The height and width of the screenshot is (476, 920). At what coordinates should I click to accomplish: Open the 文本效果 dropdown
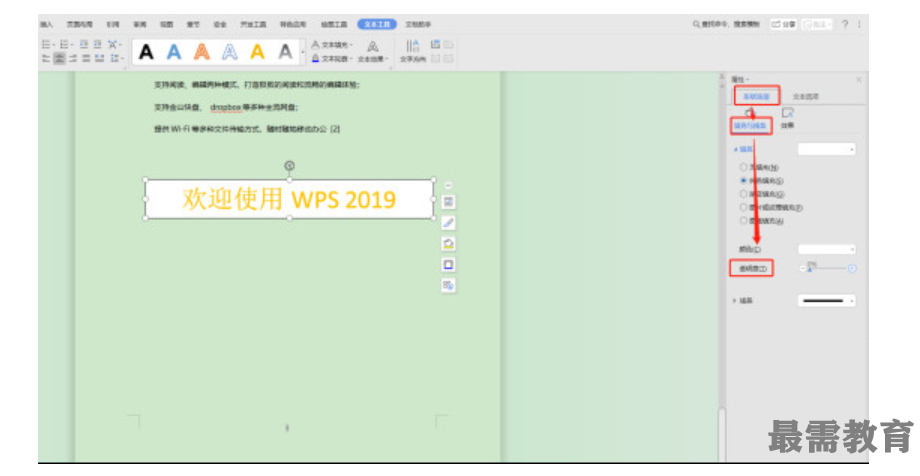pos(373,52)
